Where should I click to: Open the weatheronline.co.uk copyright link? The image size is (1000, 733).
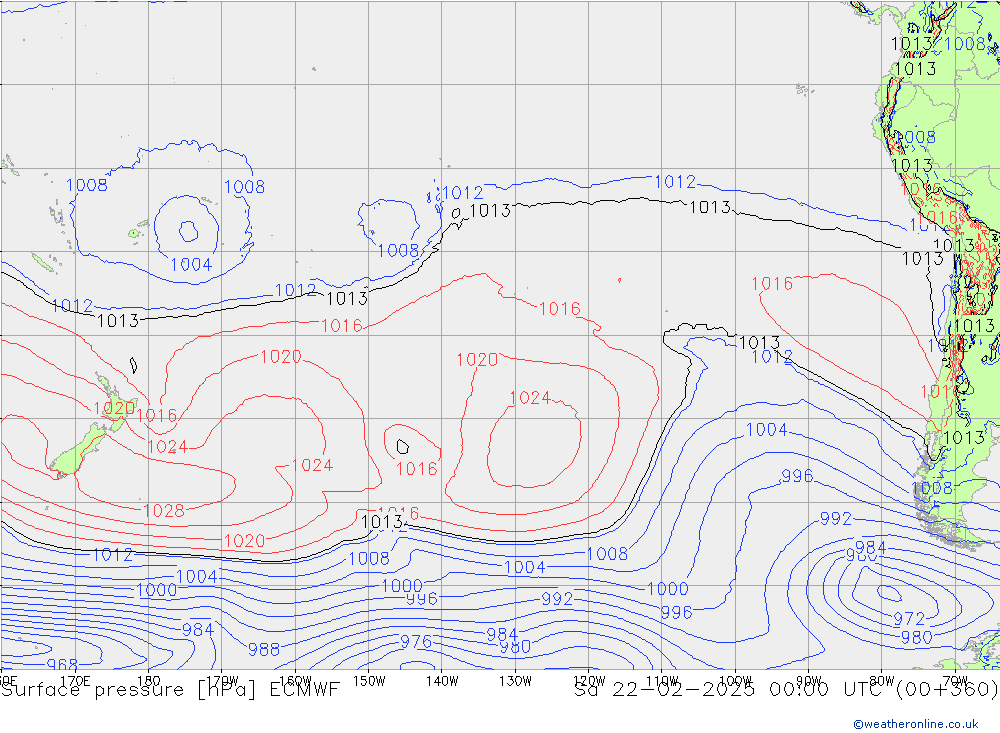(x=916, y=724)
